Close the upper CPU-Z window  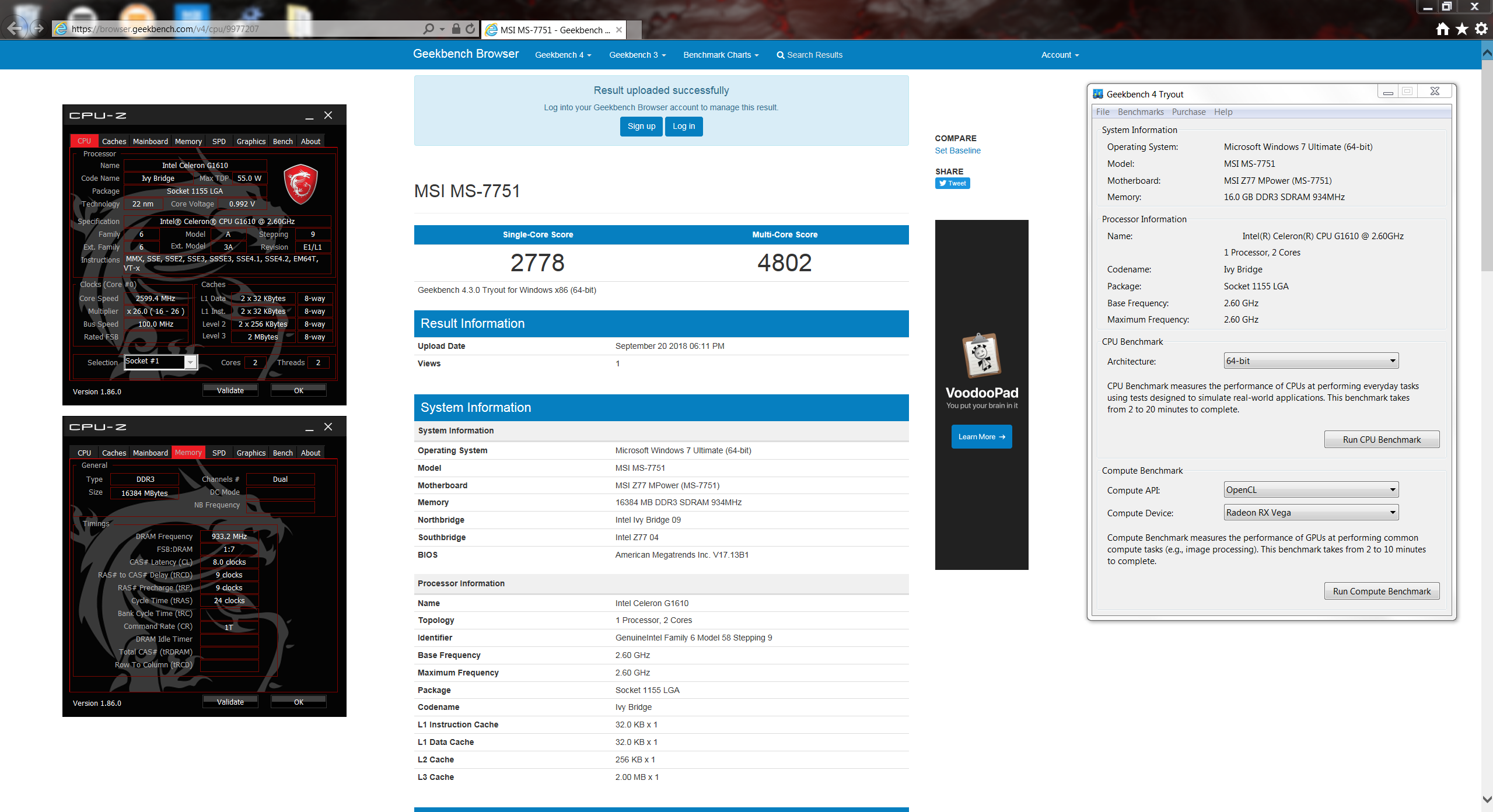coord(328,116)
